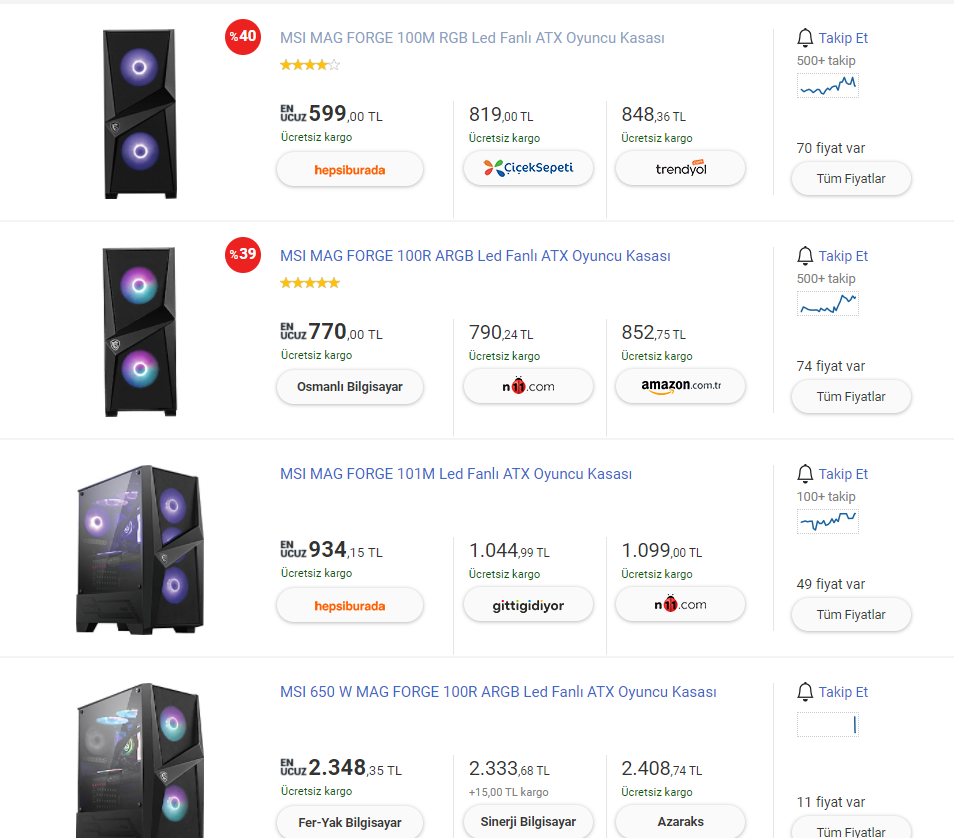The height and width of the screenshot is (838, 954).
Task: Select the gittigidiyor seller button
Action: tap(528, 605)
